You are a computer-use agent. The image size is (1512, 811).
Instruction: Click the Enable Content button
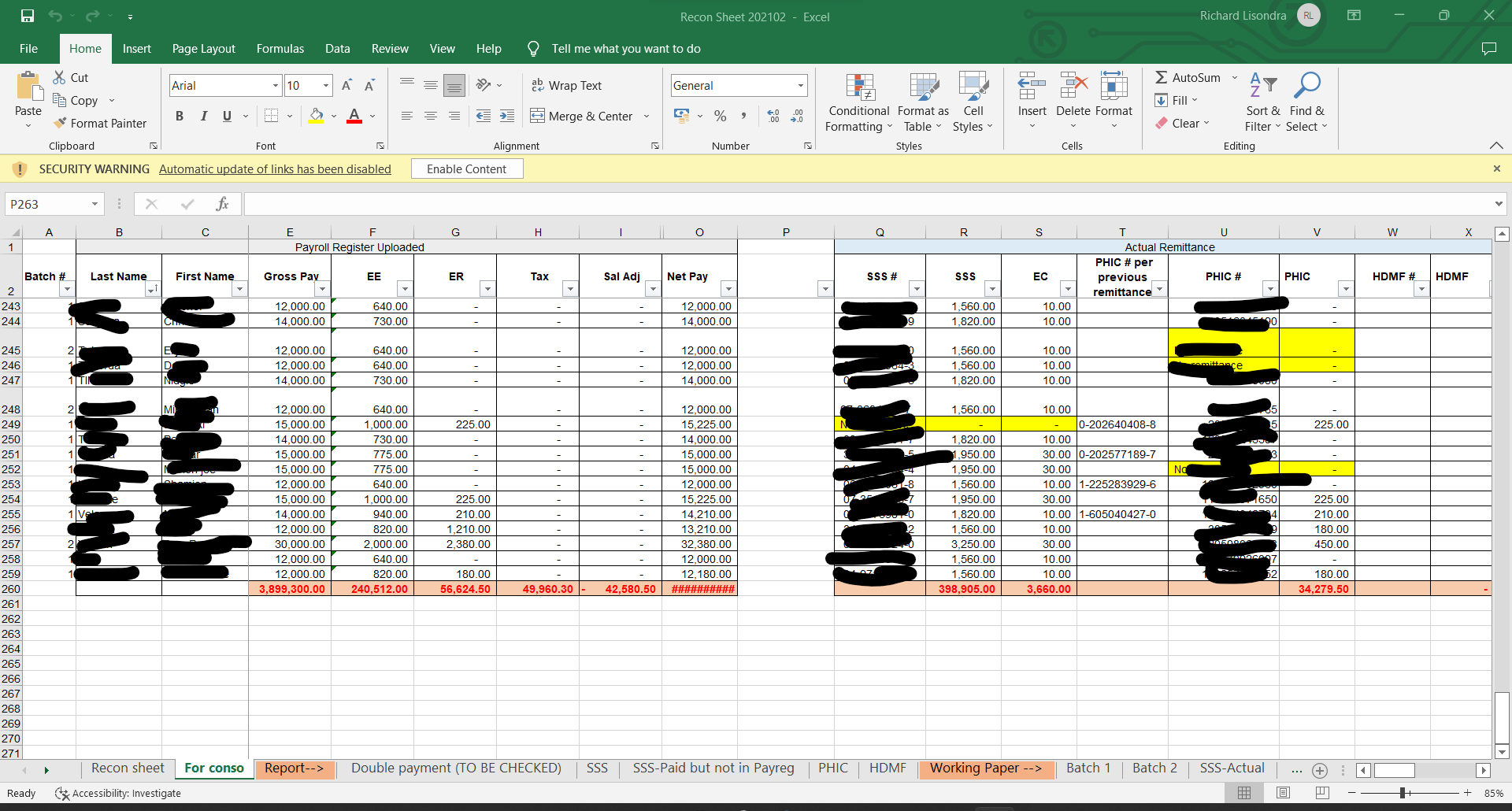(467, 168)
